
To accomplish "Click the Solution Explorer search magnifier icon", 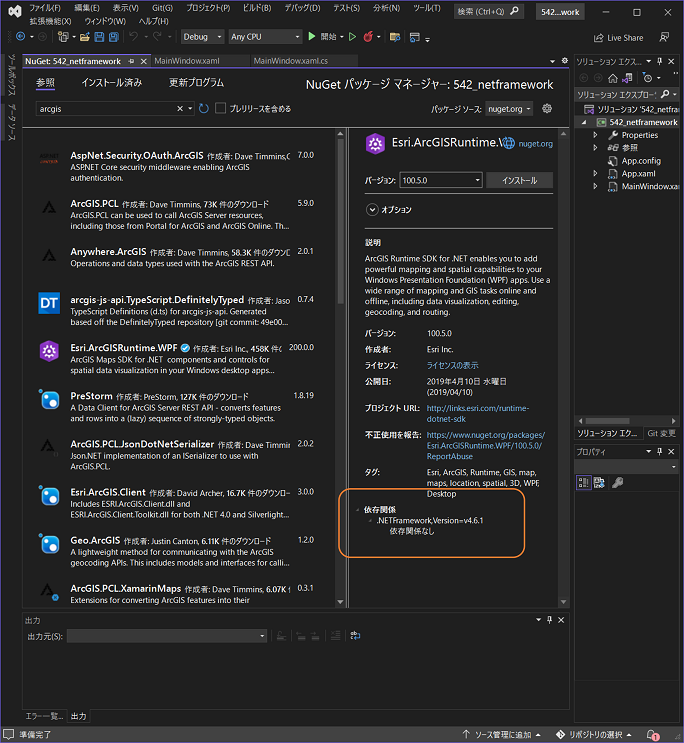I will coord(666,94).
